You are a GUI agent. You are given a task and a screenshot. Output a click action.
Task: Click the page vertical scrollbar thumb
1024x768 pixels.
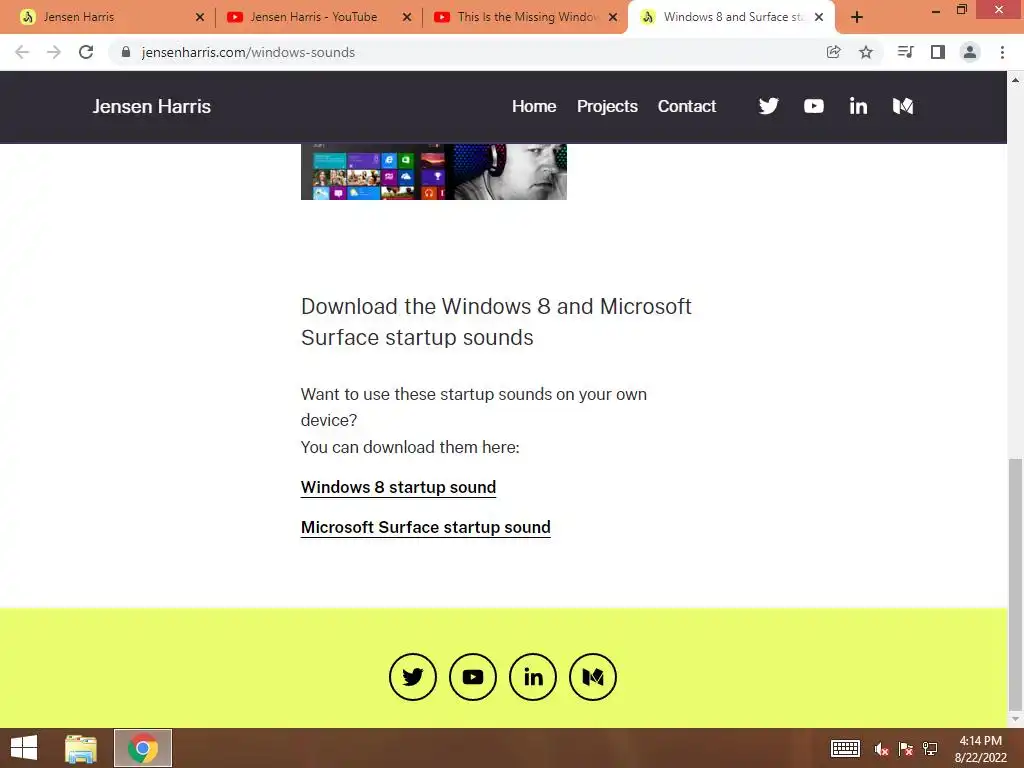[x=1015, y=584]
